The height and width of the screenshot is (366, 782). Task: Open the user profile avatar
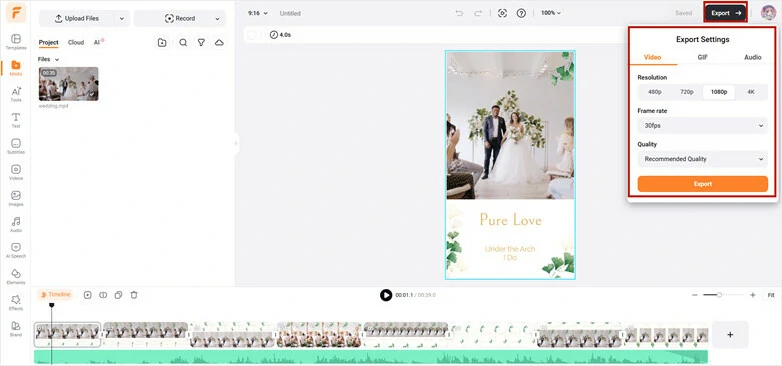[768, 13]
